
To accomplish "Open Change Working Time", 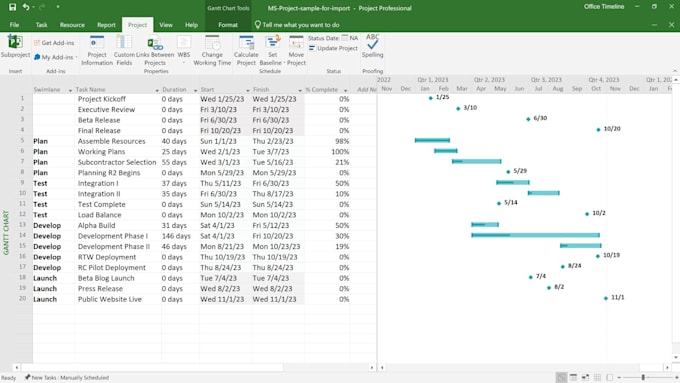I will click(212, 51).
